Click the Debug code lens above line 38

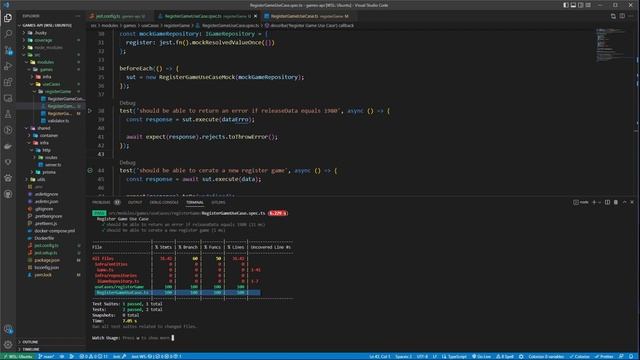127,103
